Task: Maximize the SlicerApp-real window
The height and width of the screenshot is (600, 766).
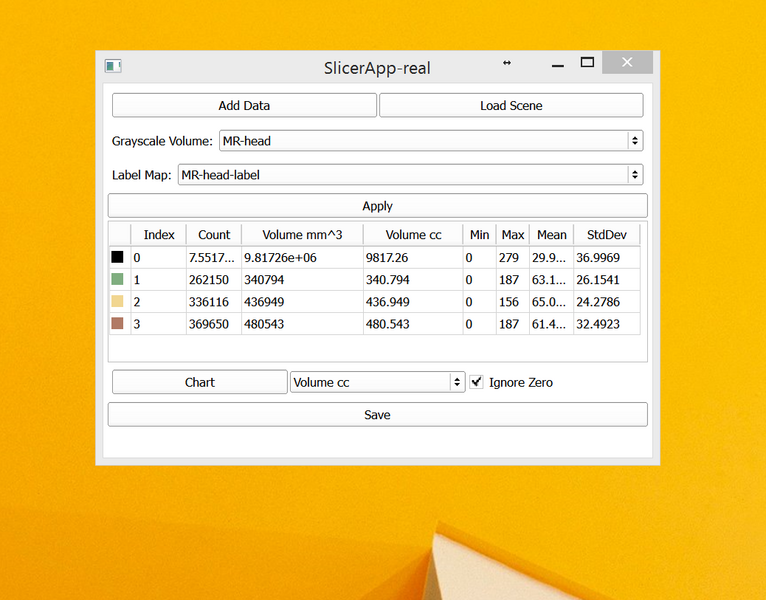Action: [x=587, y=63]
